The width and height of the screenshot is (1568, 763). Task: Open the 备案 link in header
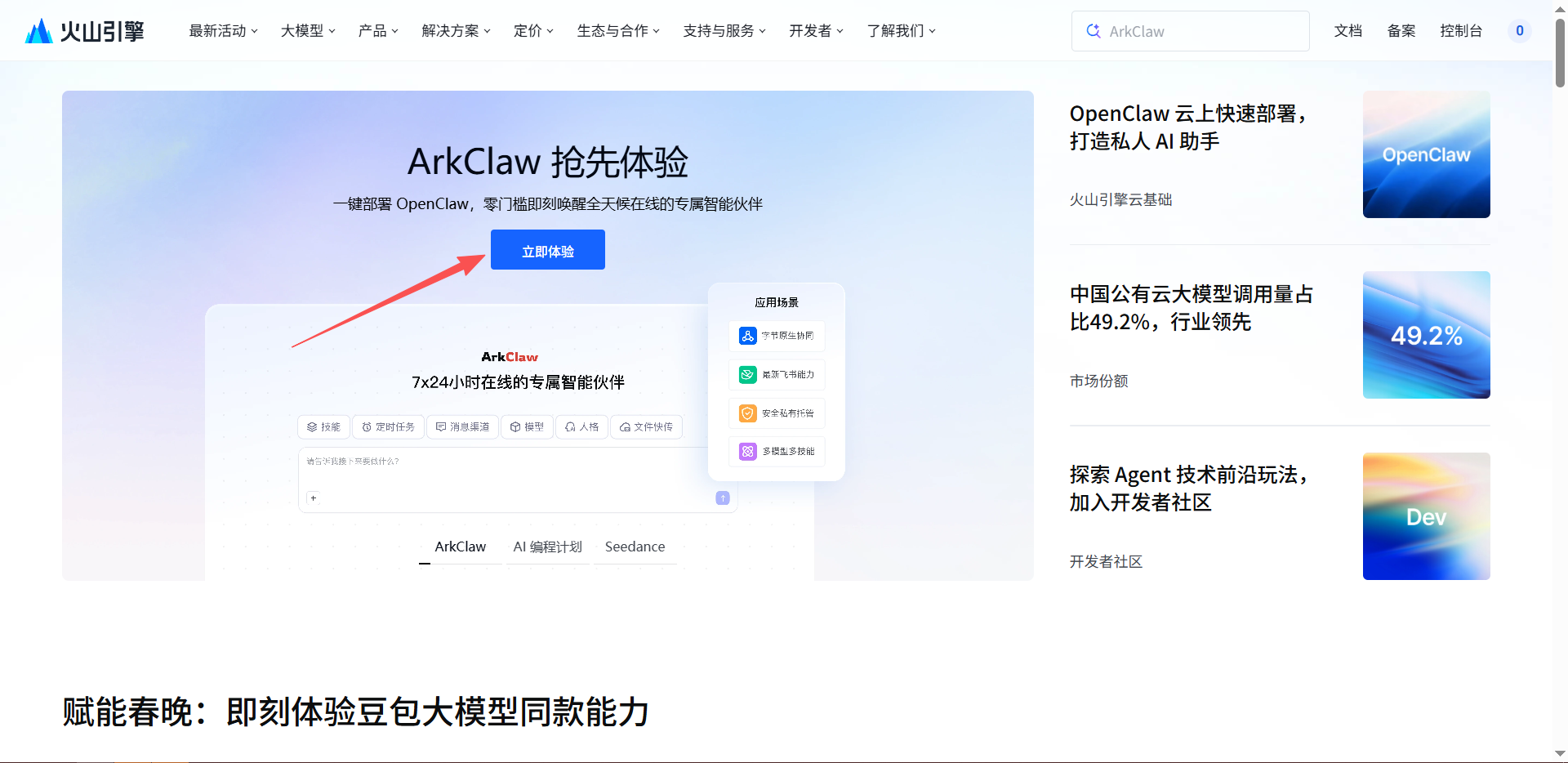coord(1401,31)
